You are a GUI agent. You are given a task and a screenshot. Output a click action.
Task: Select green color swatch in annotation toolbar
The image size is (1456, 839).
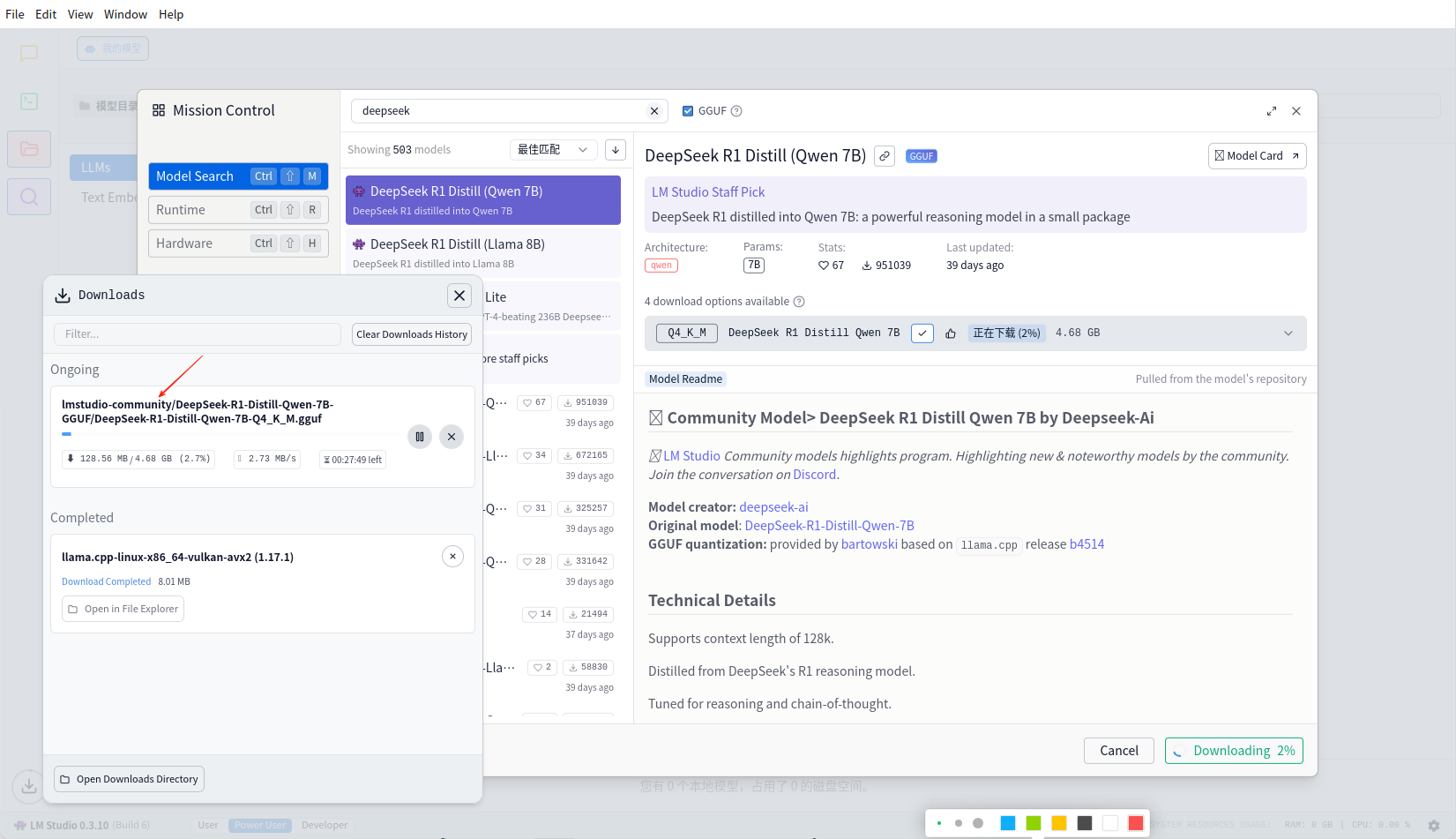click(x=1034, y=823)
